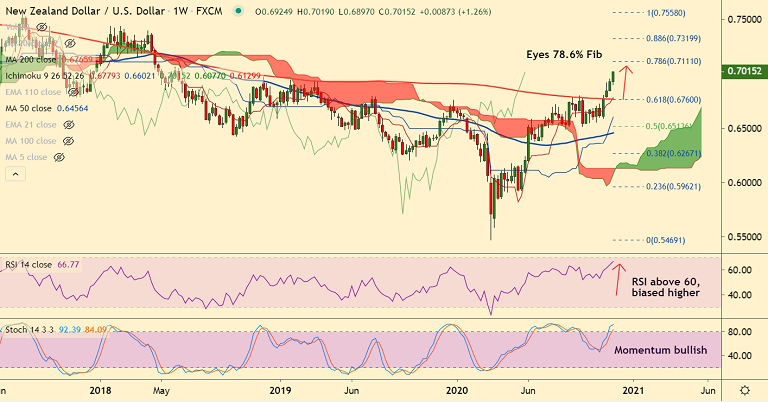Click the Stoch value 84.09
Image resolution: width=768 pixels, height=402 pixels.
point(95,330)
